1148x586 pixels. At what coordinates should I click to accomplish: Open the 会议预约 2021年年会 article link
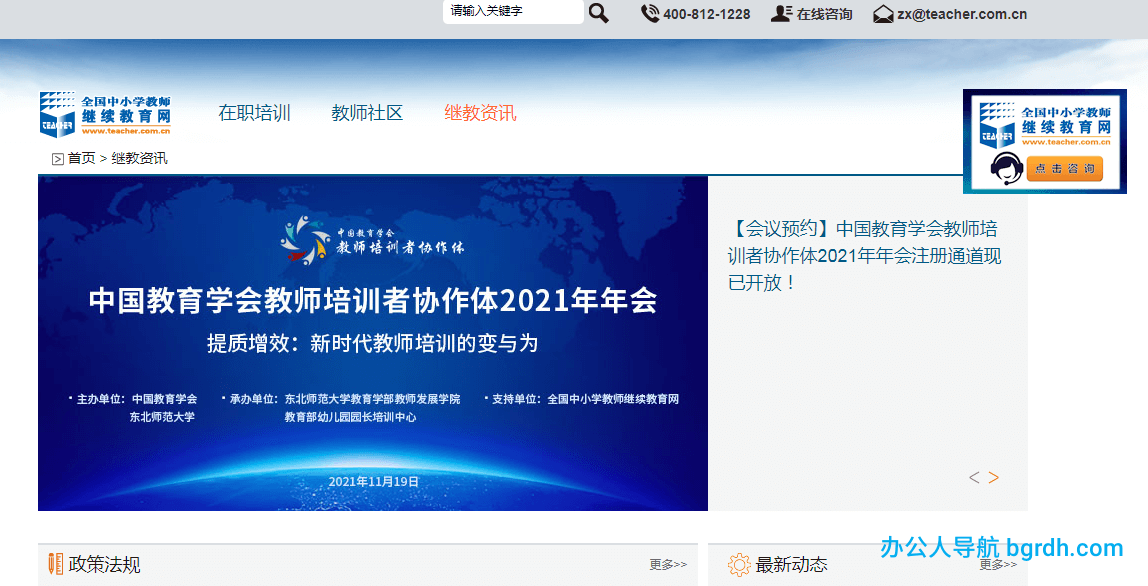click(x=864, y=255)
